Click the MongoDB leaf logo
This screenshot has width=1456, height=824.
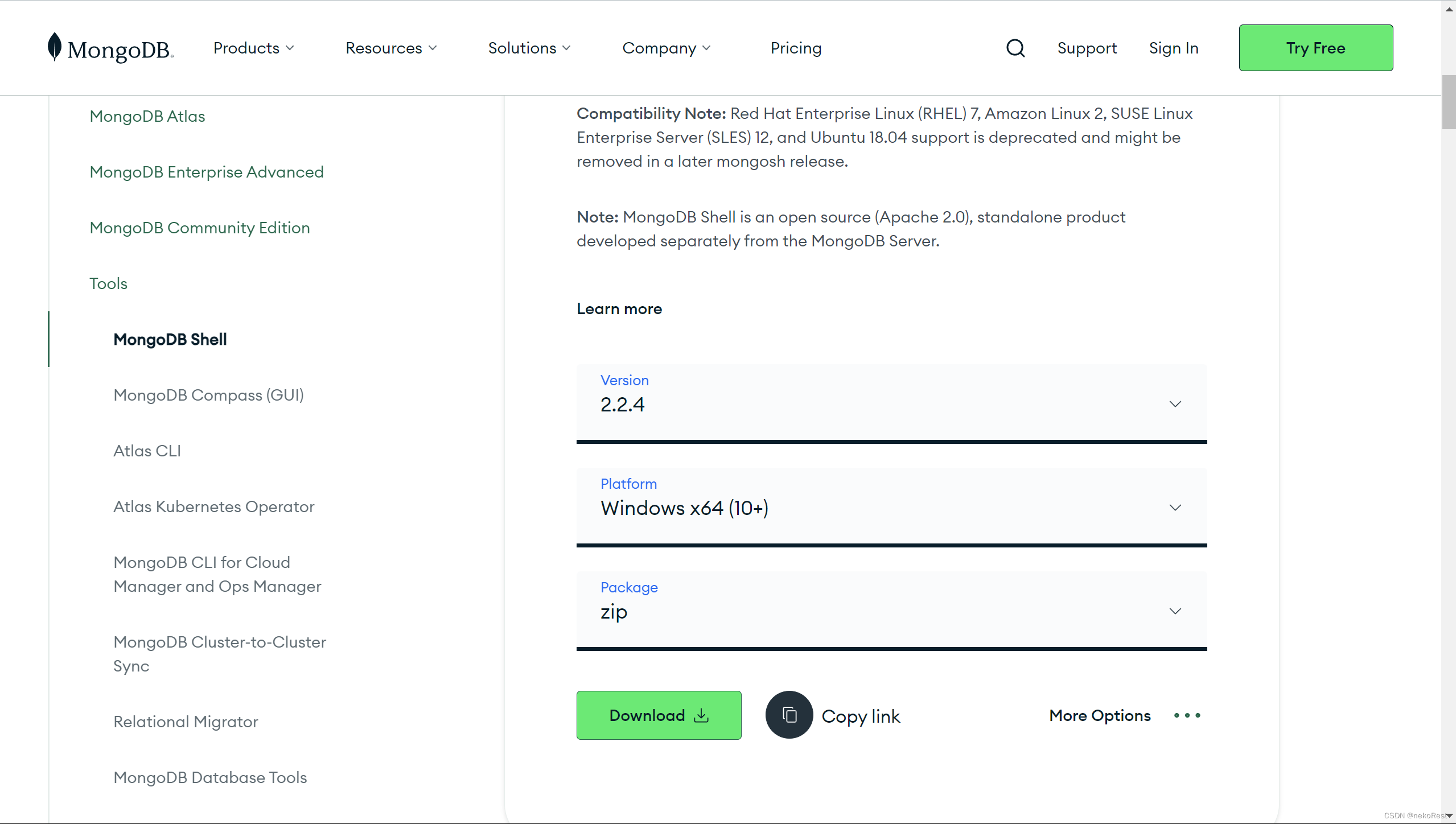tap(55, 47)
